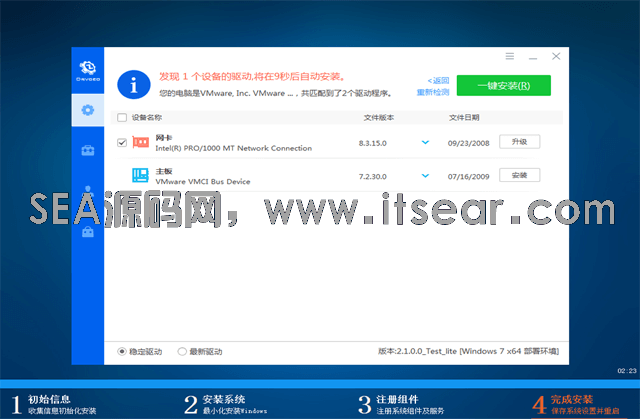Click step 3 注册组件
This screenshot has height=419, width=640.
401,404
